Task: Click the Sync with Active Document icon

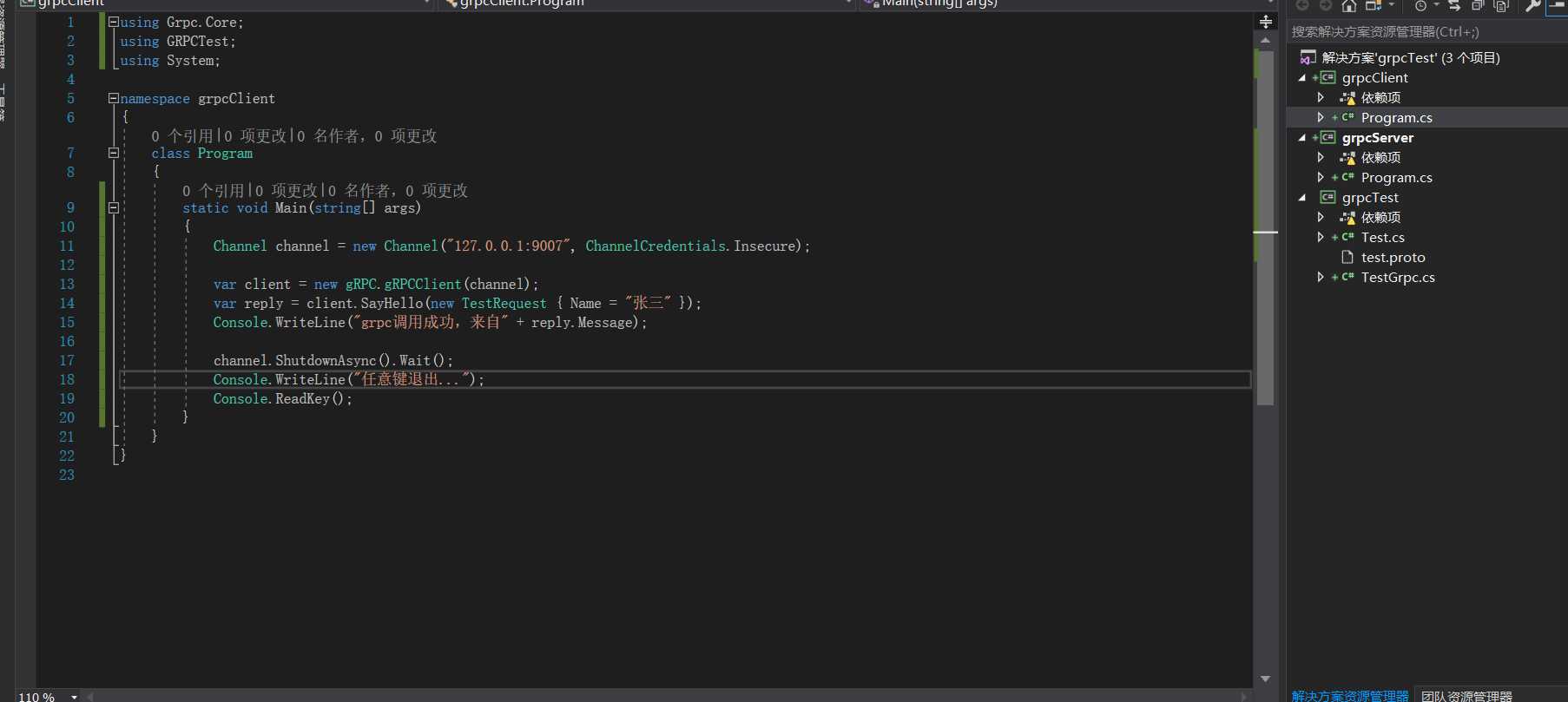Action: pyautogui.click(x=1454, y=5)
